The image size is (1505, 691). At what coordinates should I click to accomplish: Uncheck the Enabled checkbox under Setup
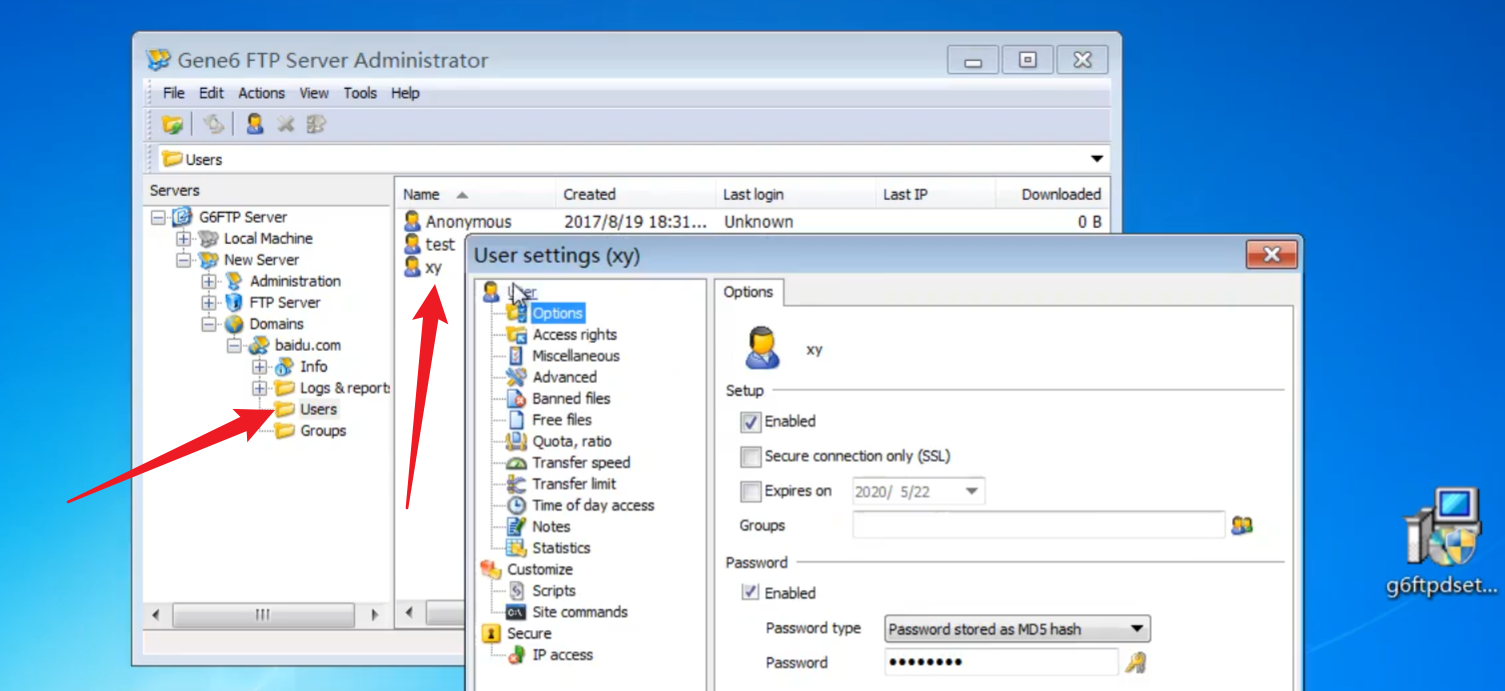pyautogui.click(x=751, y=422)
